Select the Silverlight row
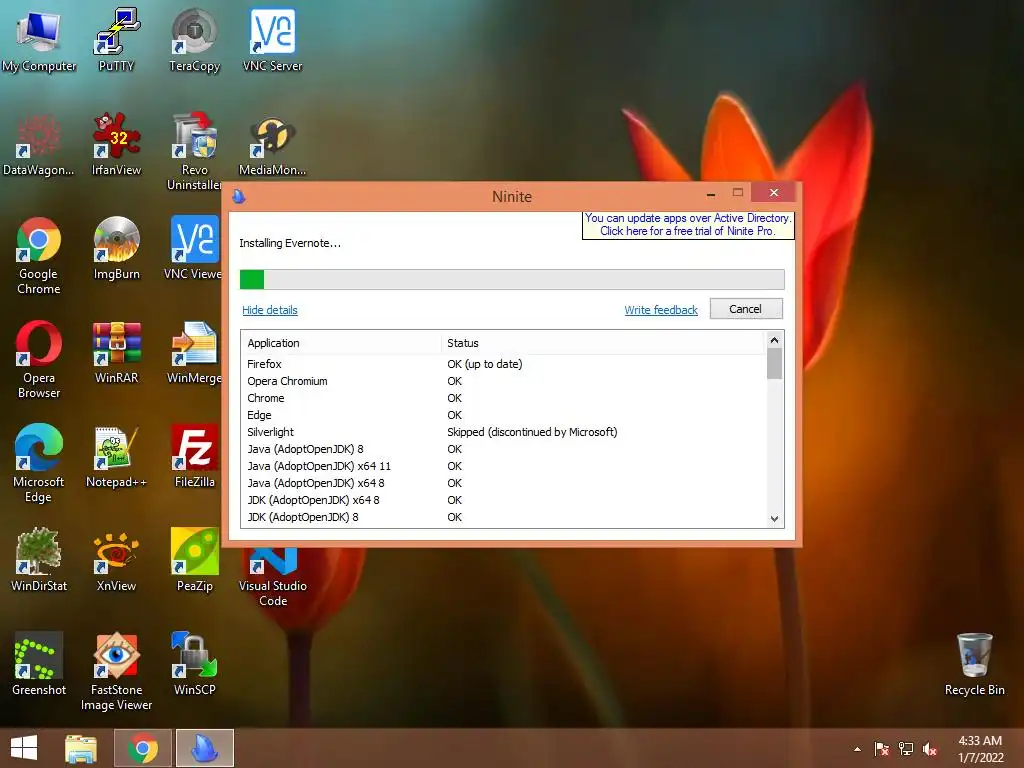 pyautogui.click(x=503, y=432)
